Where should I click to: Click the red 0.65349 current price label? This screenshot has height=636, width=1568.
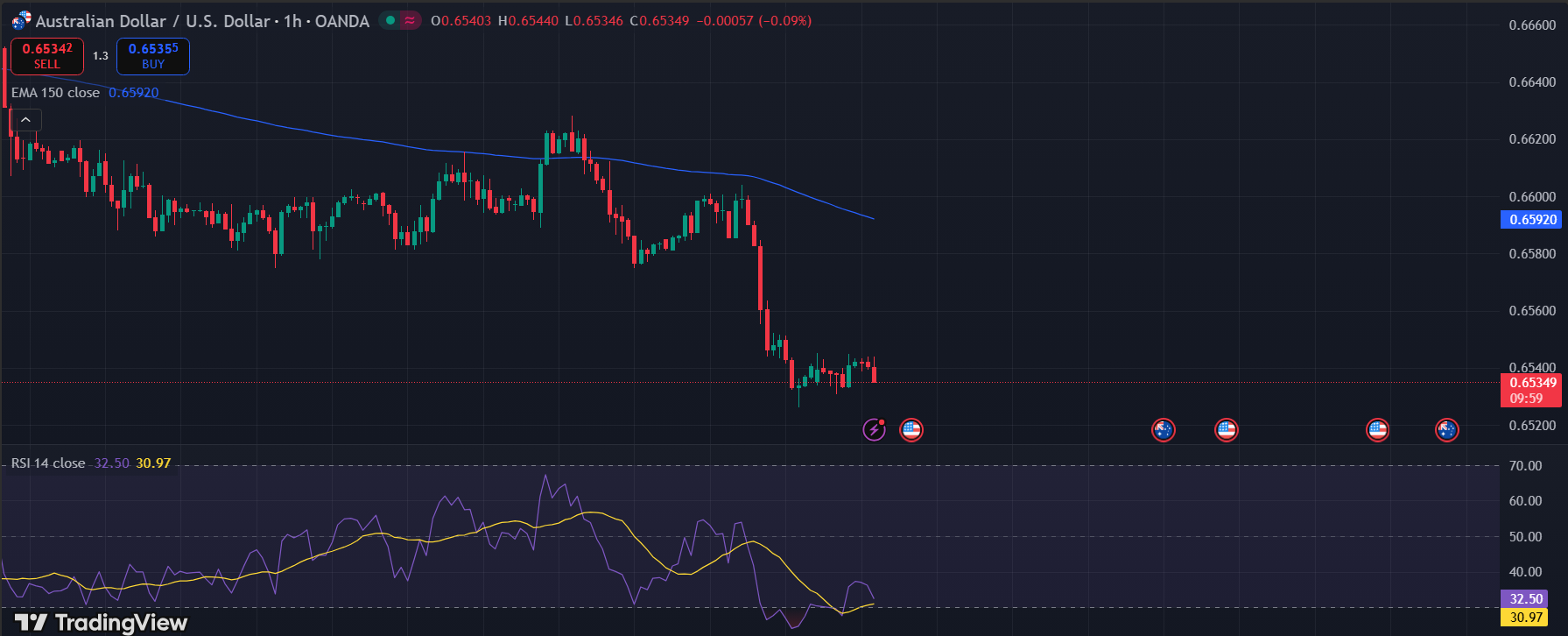click(x=1531, y=383)
